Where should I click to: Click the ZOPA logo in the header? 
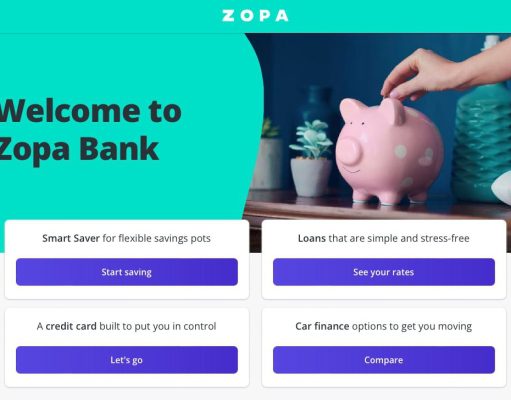(255, 16)
